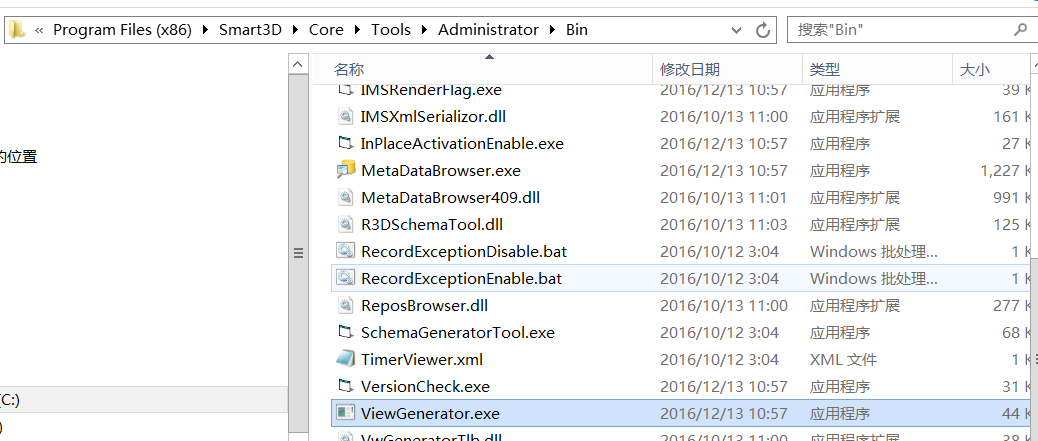
Task: Click the RecordExceptionDisable.bat file icon
Action: click(345, 252)
